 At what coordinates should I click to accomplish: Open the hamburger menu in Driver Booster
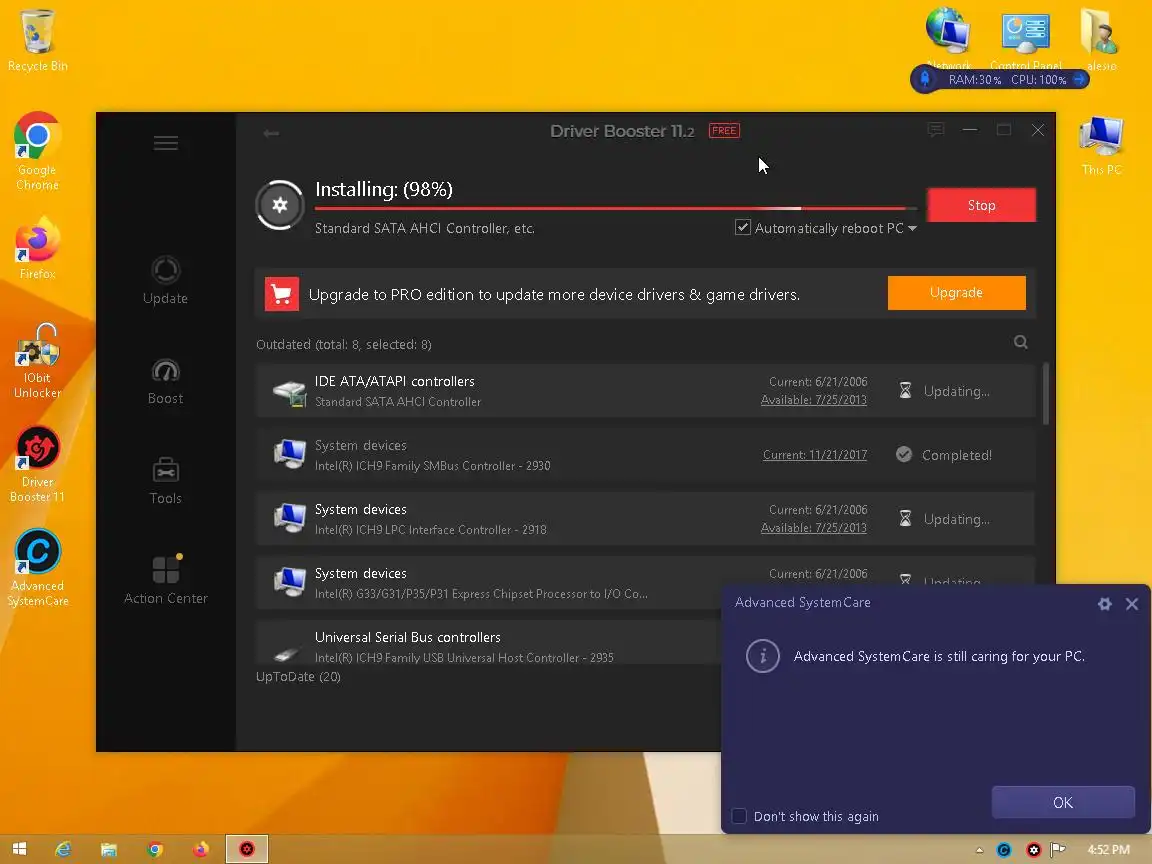click(x=165, y=143)
